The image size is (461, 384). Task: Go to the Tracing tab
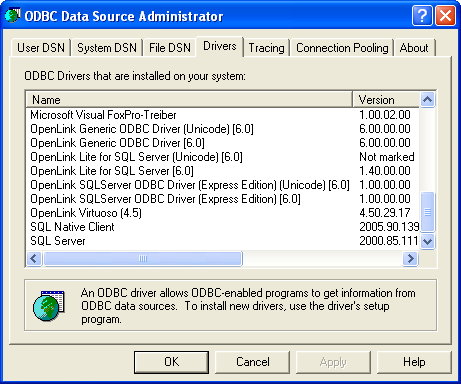pyautogui.click(x=266, y=48)
